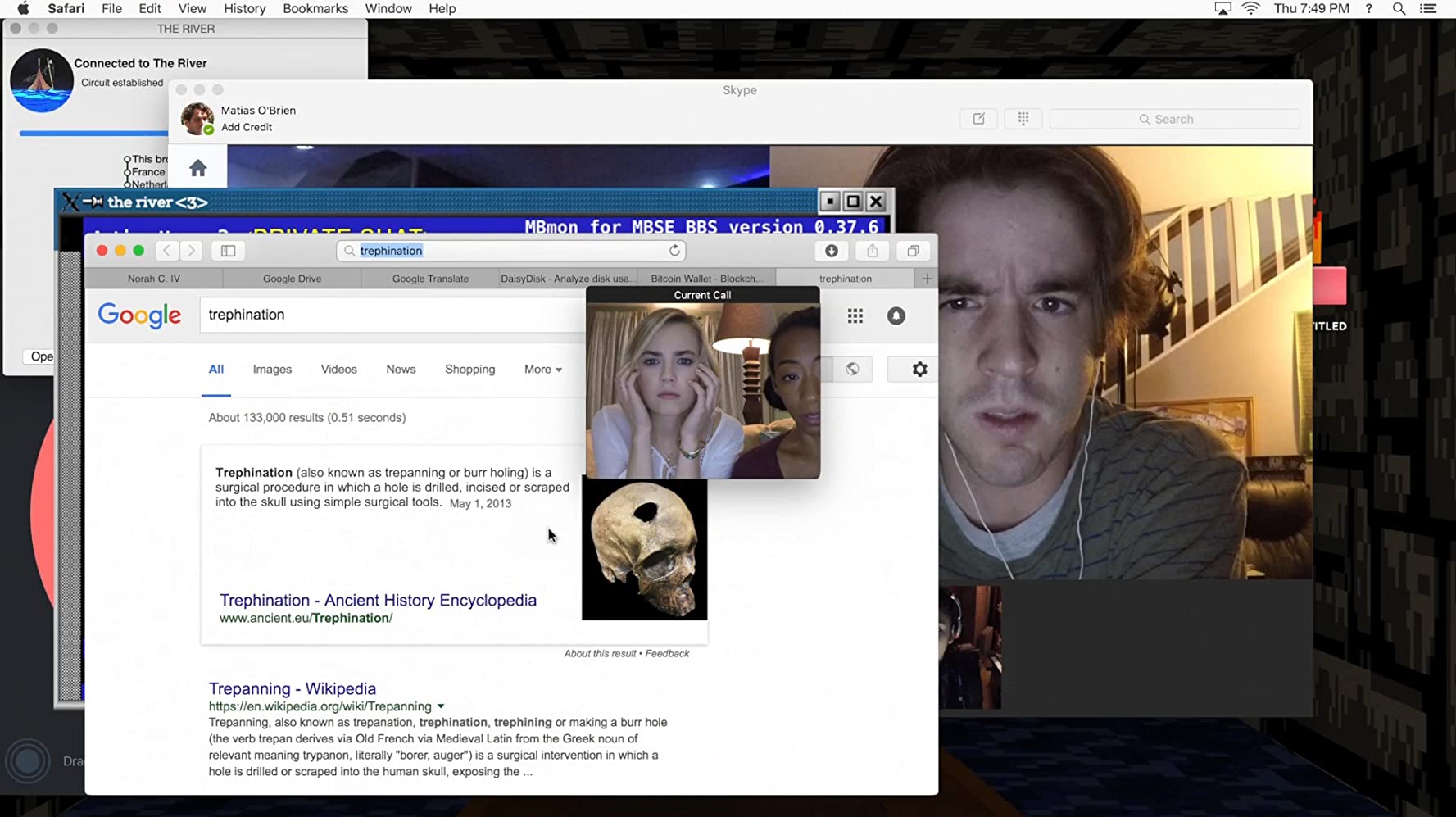This screenshot has height=817, width=1456.
Task: Click the Safari reload page icon
Action: (674, 251)
